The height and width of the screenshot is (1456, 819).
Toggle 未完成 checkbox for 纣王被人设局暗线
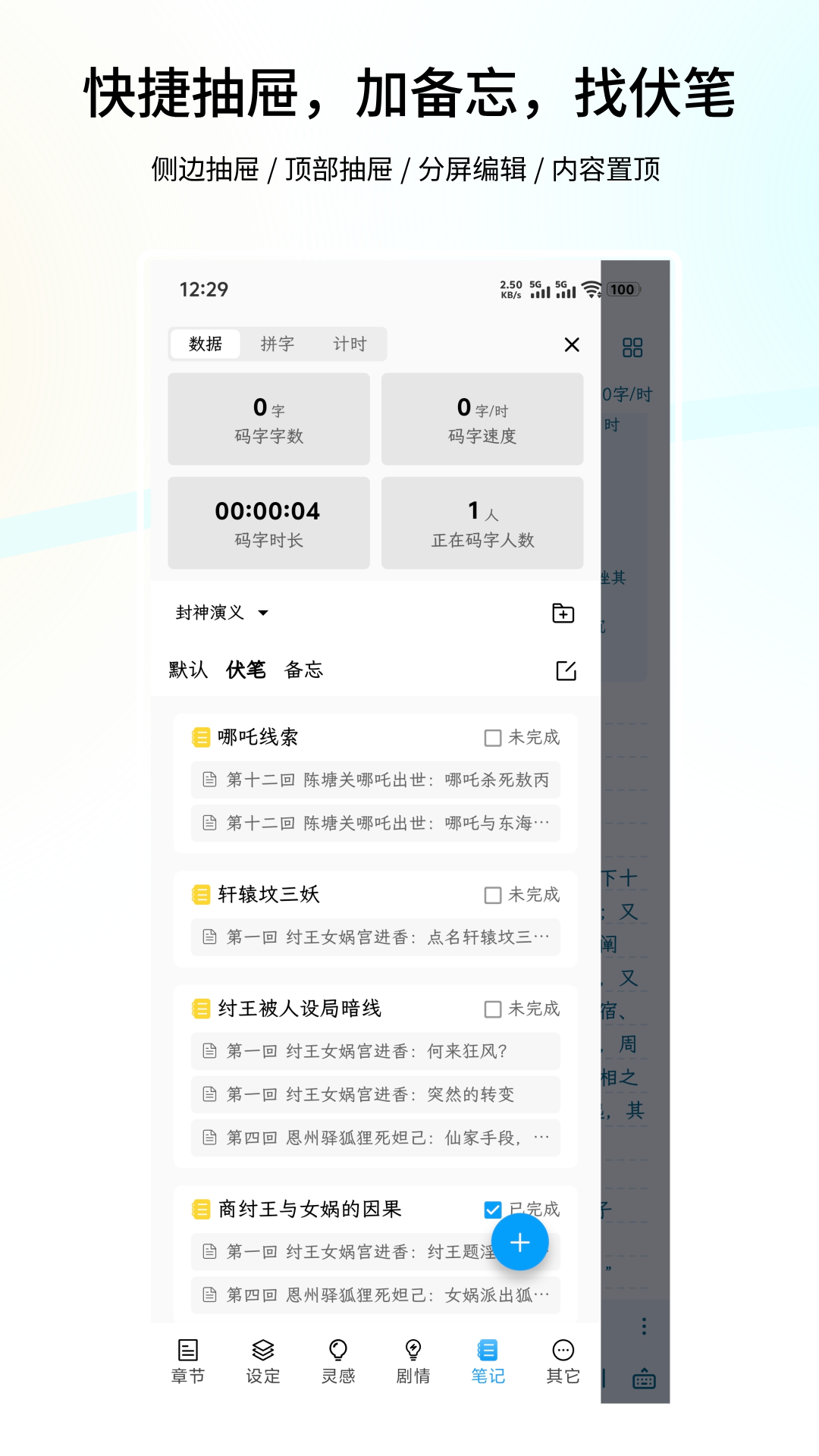[493, 1009]
